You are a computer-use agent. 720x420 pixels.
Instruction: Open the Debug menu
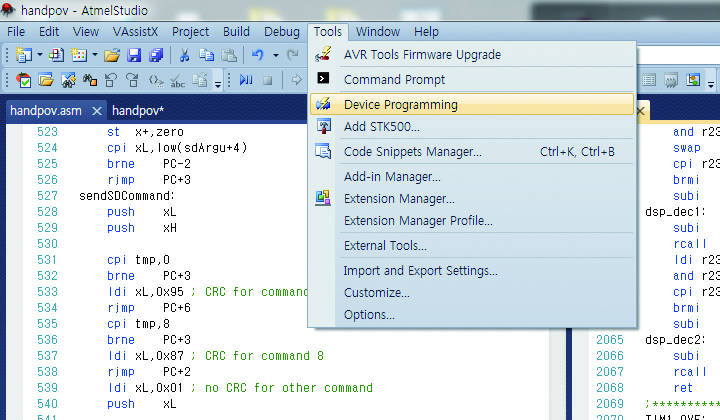(x=281, y=32)
